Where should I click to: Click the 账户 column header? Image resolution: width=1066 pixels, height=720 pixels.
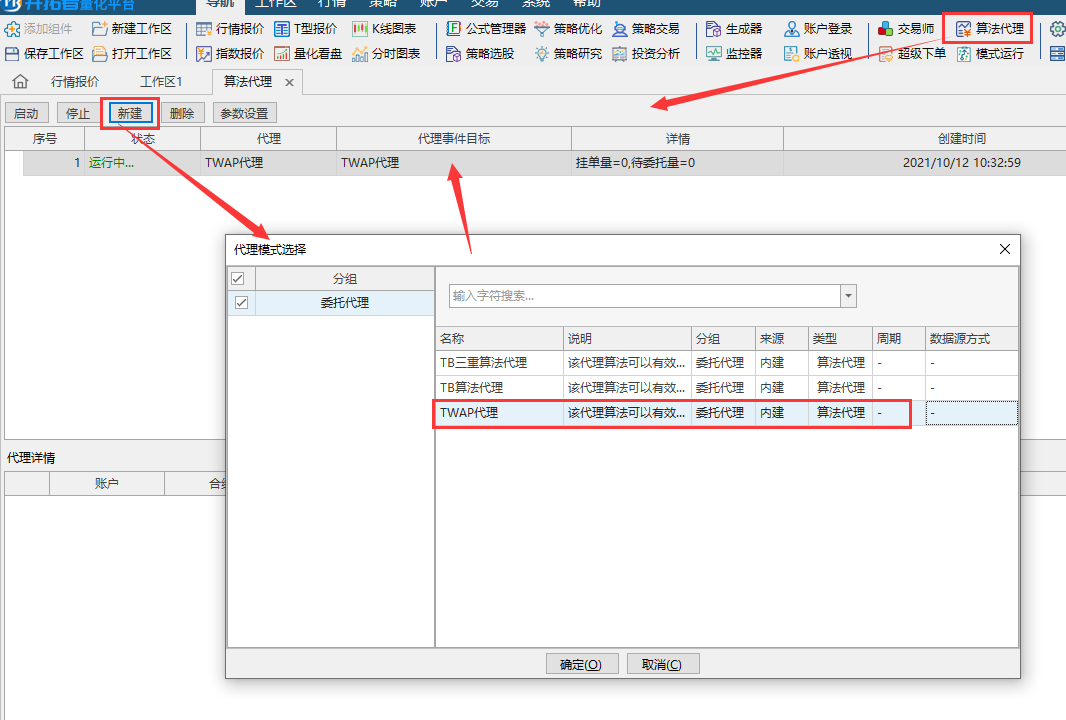[107, 483]
